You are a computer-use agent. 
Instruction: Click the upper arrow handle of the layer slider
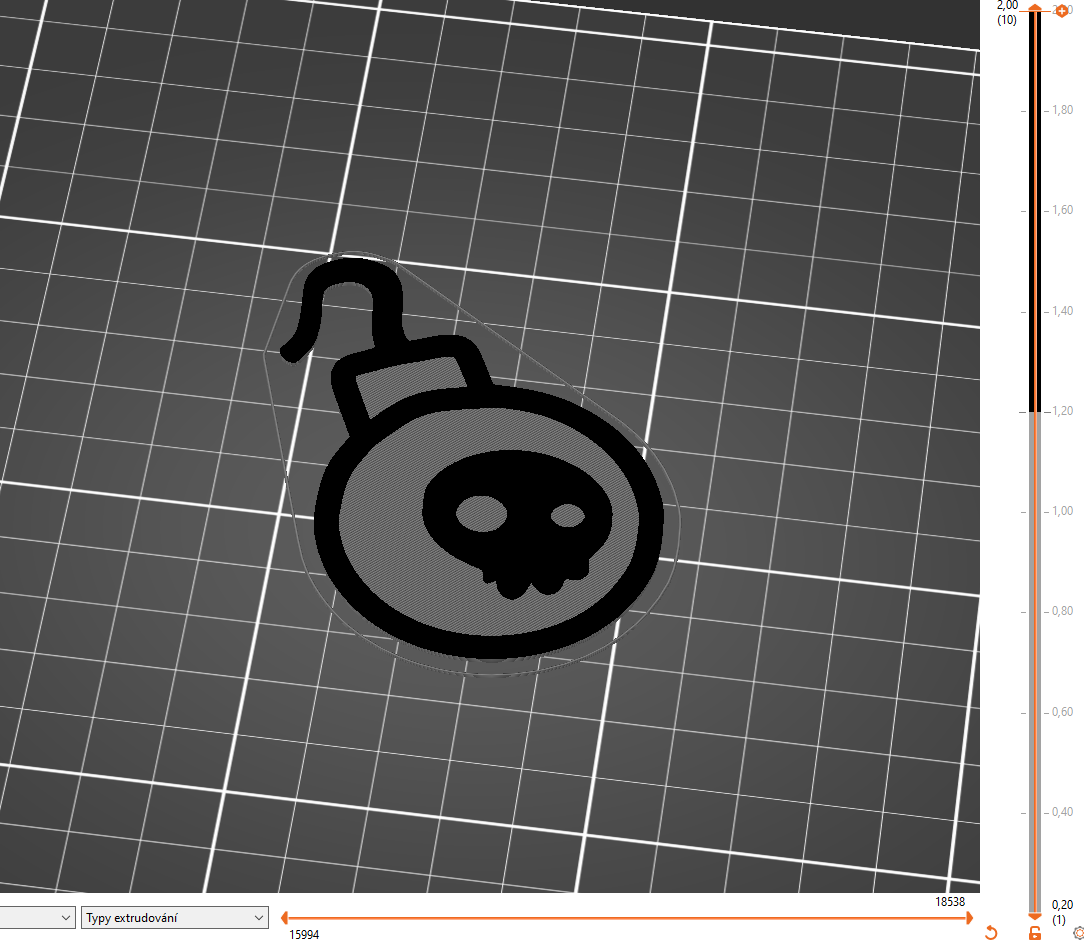[1034, 8]
